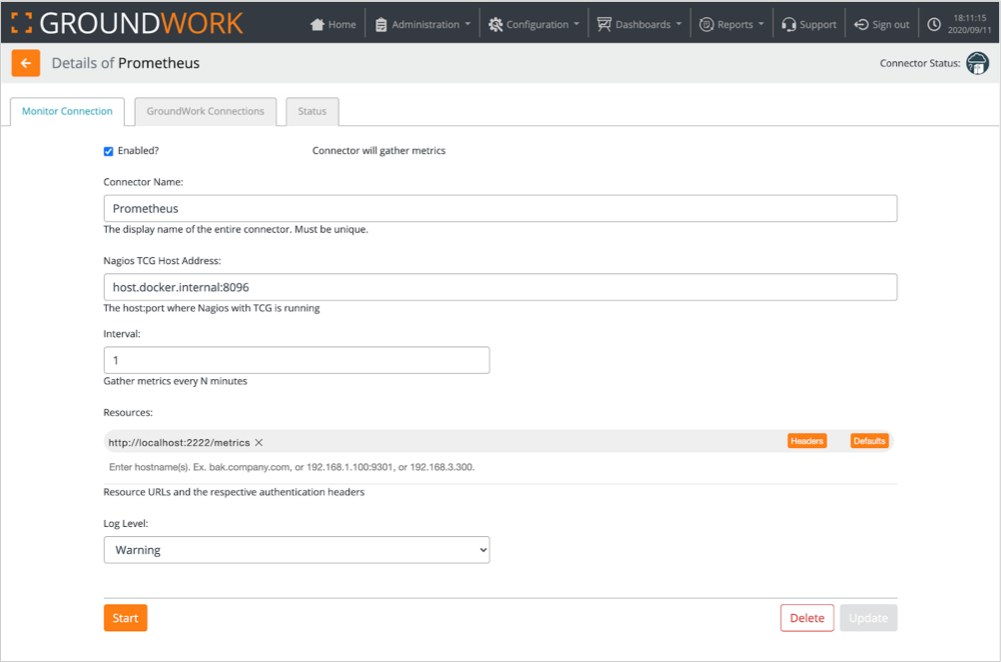Click the date and time display

(x=970, y=24)
